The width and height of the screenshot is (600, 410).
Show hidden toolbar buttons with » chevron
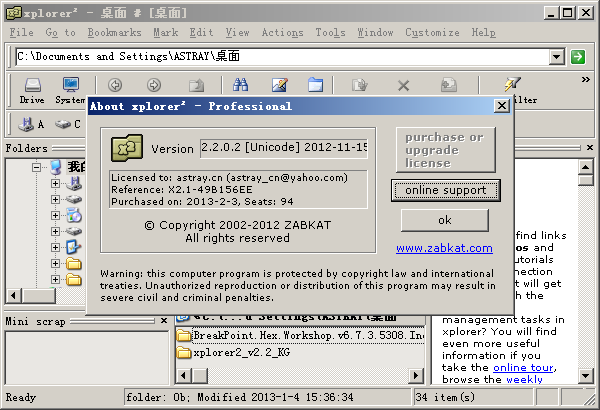tap(585, 80)
